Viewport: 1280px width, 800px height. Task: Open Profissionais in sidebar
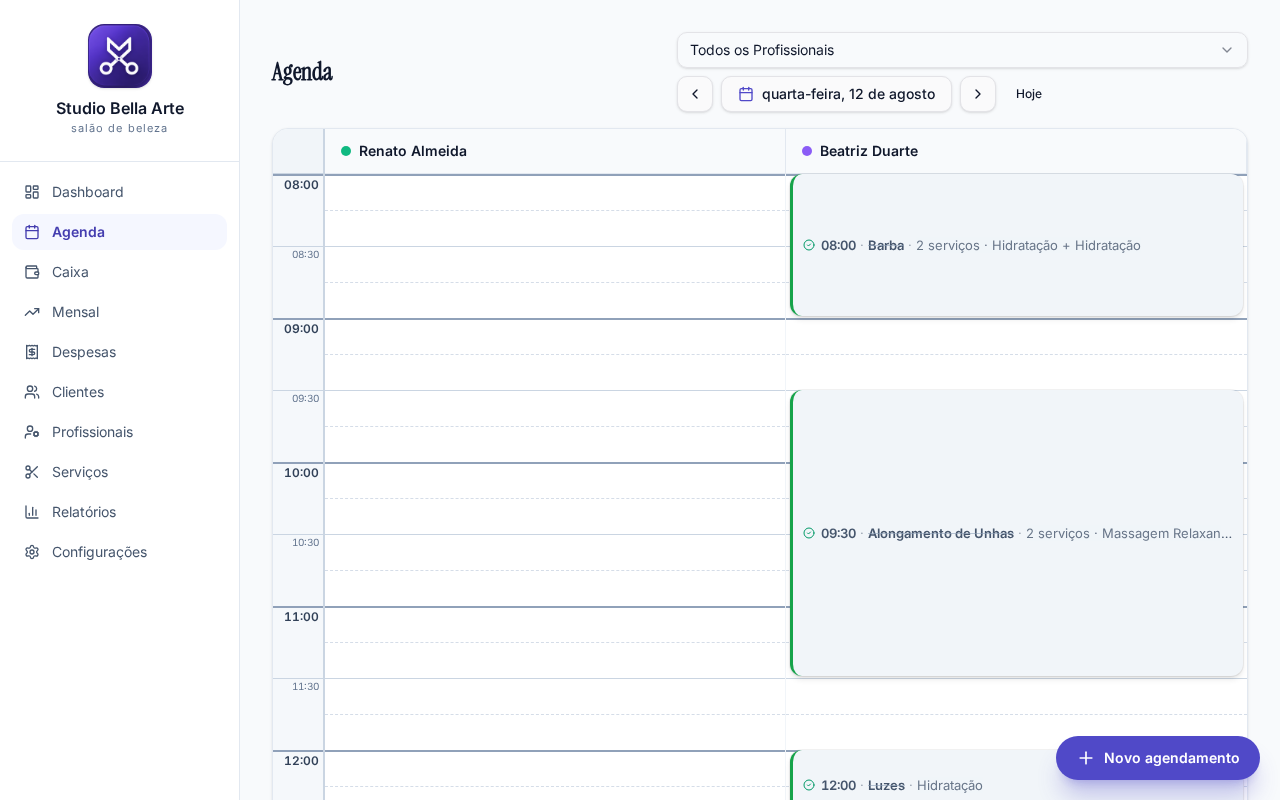coord(120,432)
